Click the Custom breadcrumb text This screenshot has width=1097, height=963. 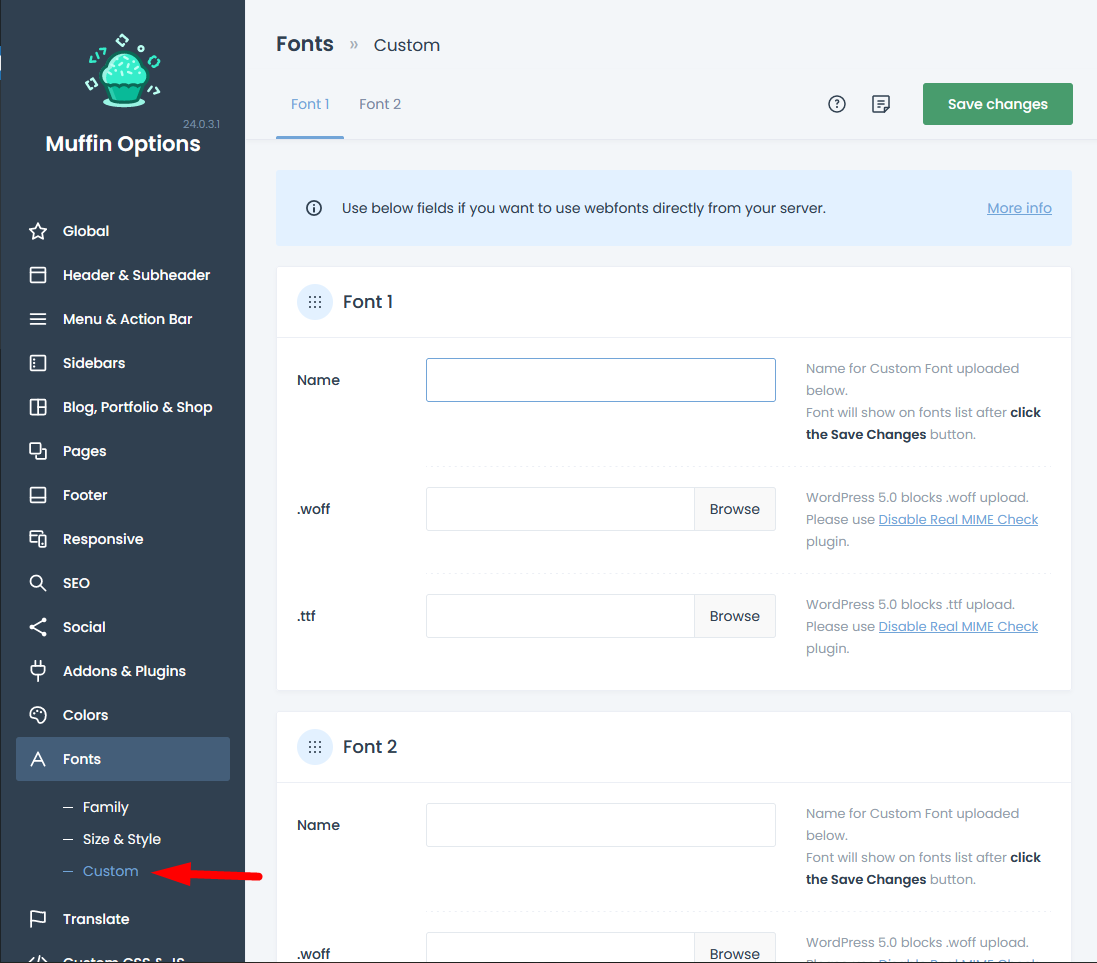click(406, 45)
